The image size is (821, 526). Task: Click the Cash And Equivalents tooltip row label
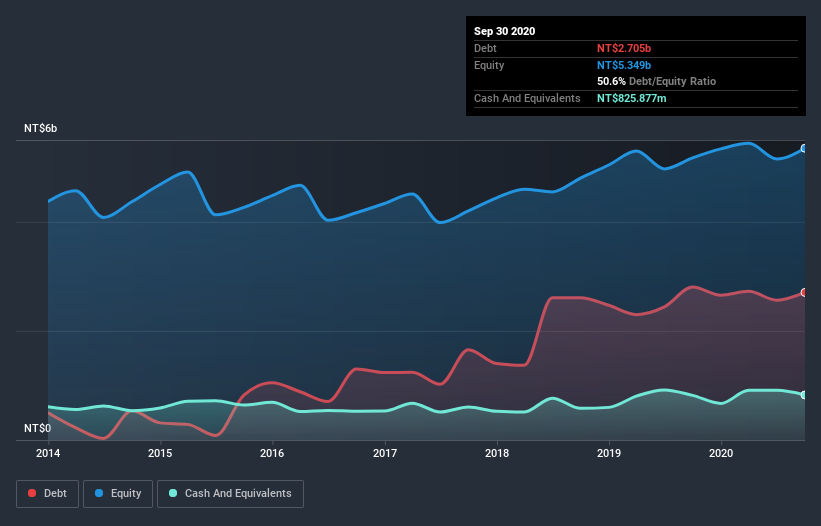pos(527,98)
